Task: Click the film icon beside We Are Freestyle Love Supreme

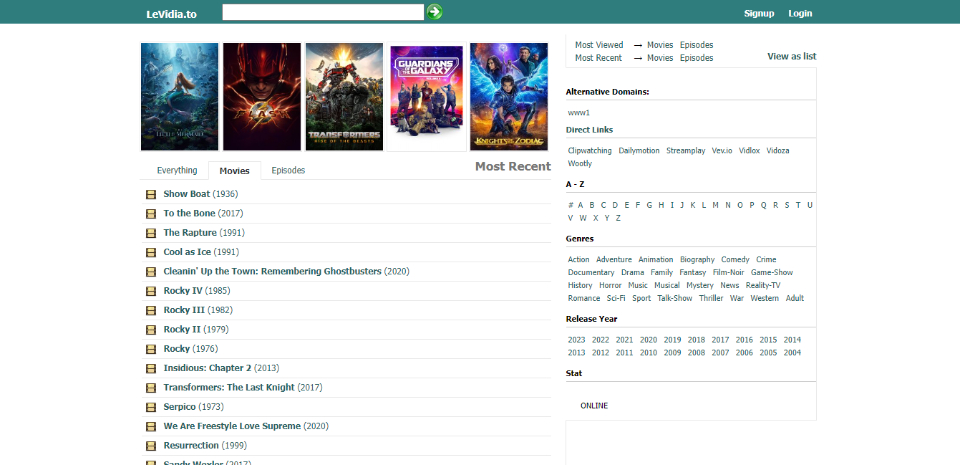Action: pyautogui.click(x=151, y=426)
